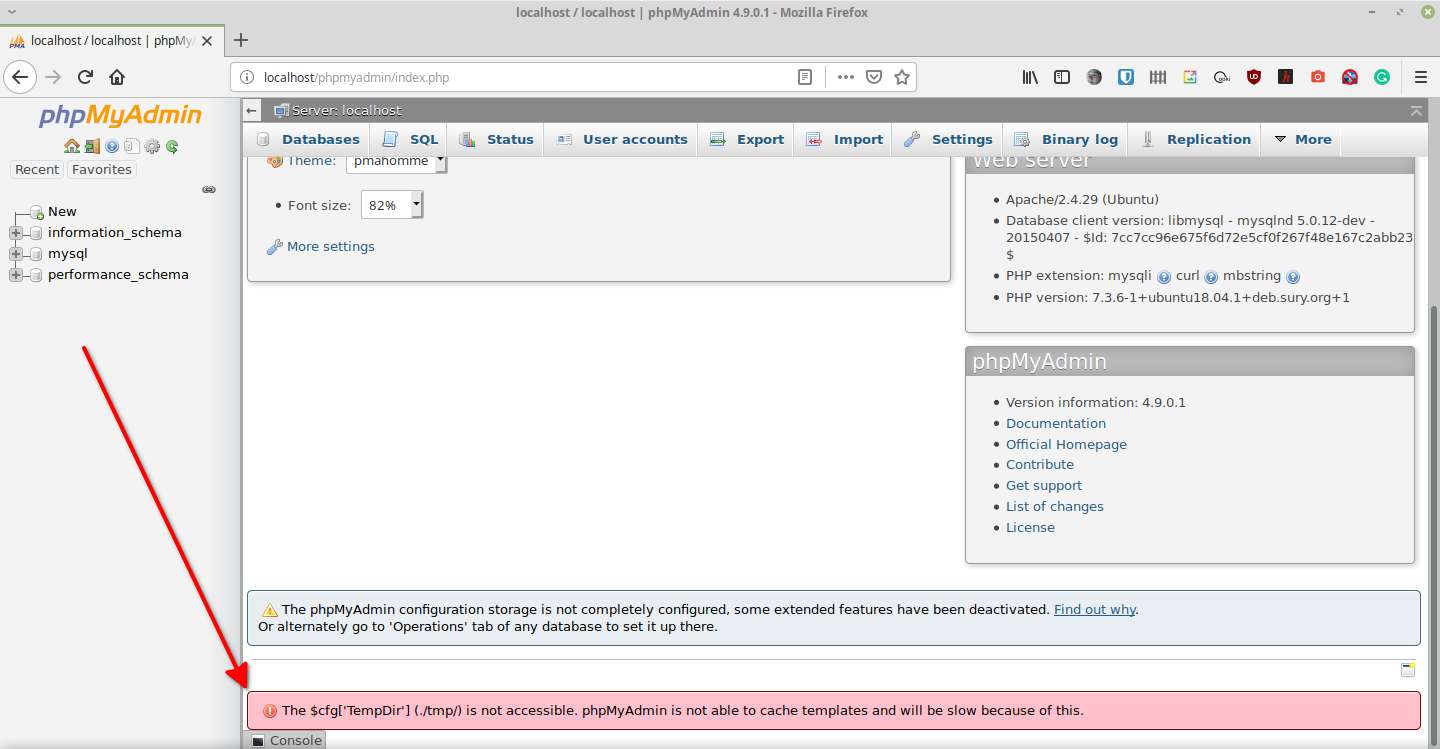Open the User accounts tab
Viewport: 1440px width, 749px height.
622,140
